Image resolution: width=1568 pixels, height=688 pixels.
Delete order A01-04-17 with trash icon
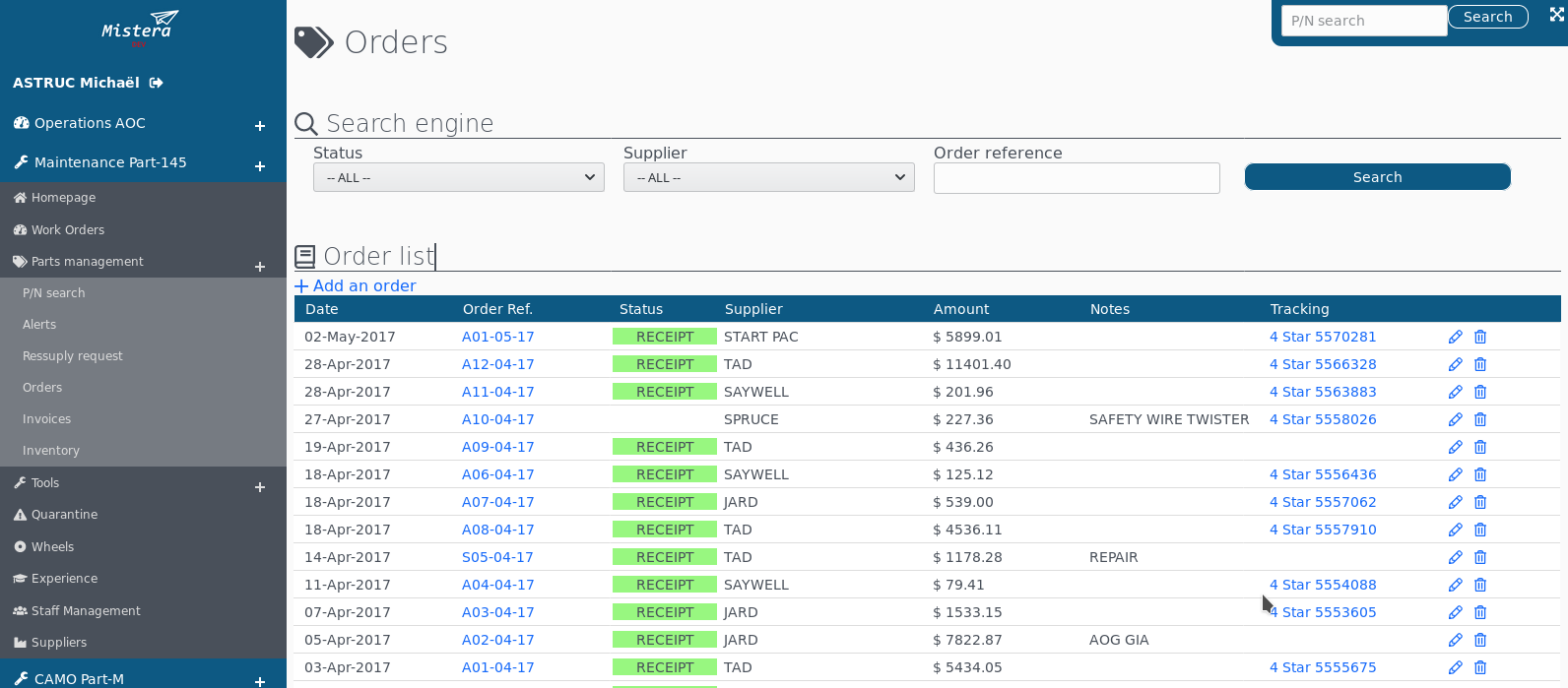[1479, 667]
